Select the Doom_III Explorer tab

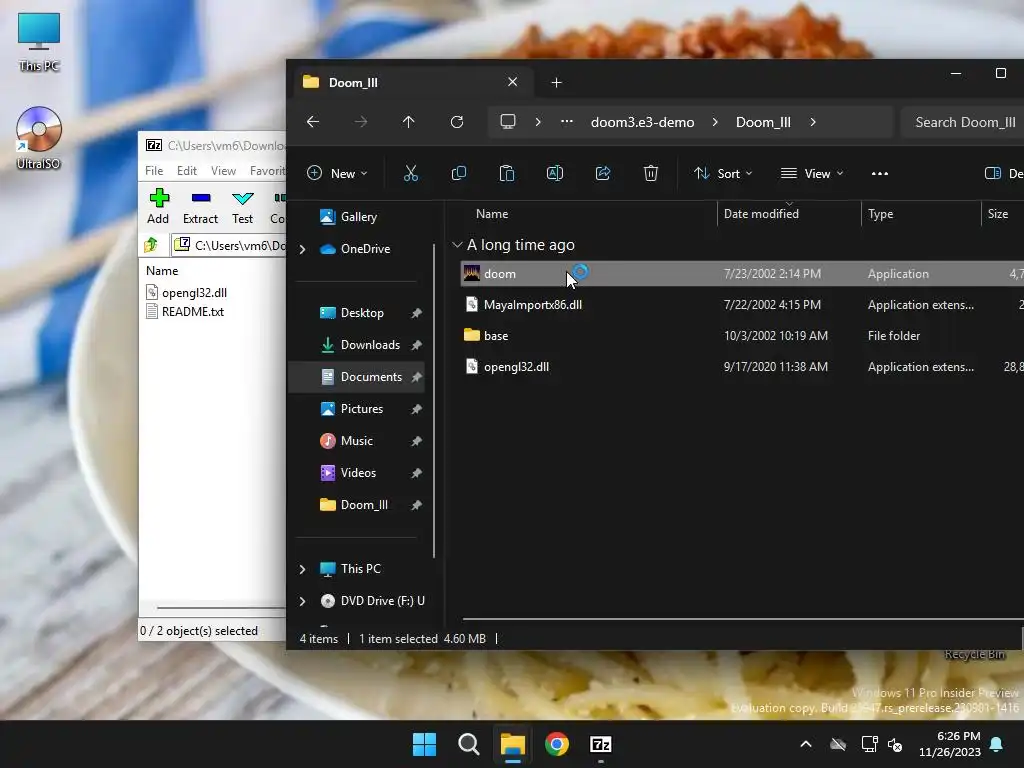coord(411,82)
